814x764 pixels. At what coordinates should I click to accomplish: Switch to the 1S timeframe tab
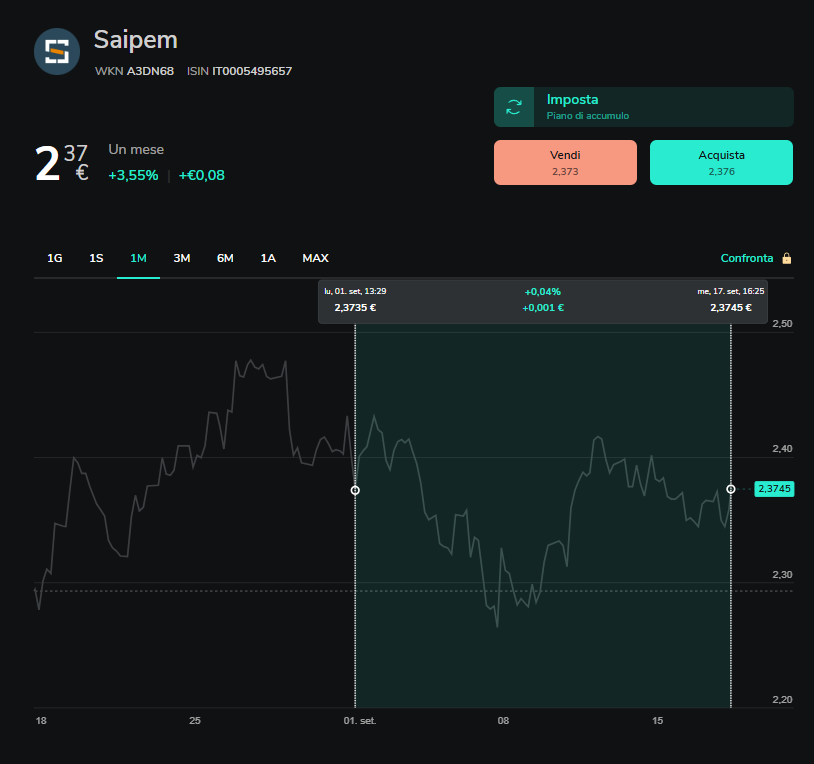tap(96, 258)
